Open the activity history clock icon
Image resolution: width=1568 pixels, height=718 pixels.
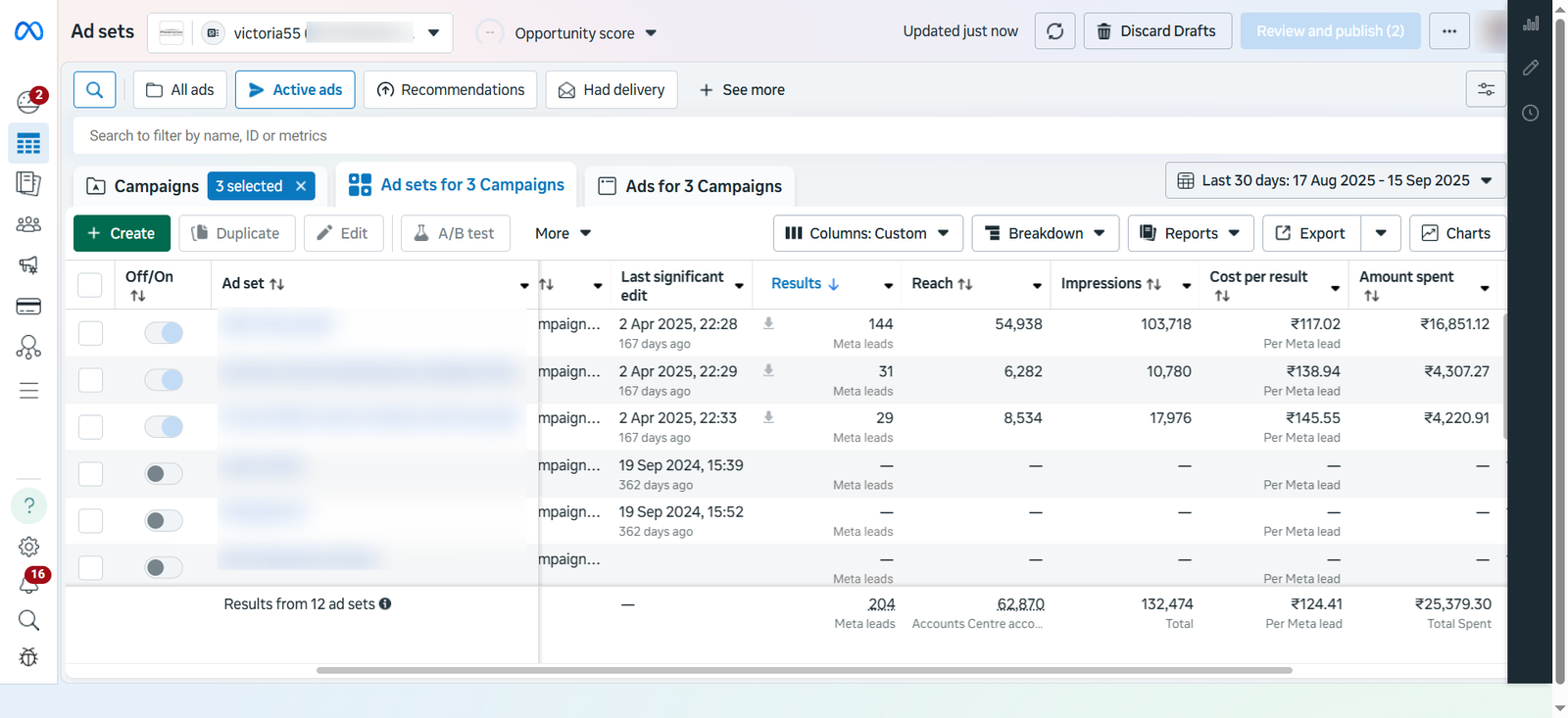click(1530, 114)
